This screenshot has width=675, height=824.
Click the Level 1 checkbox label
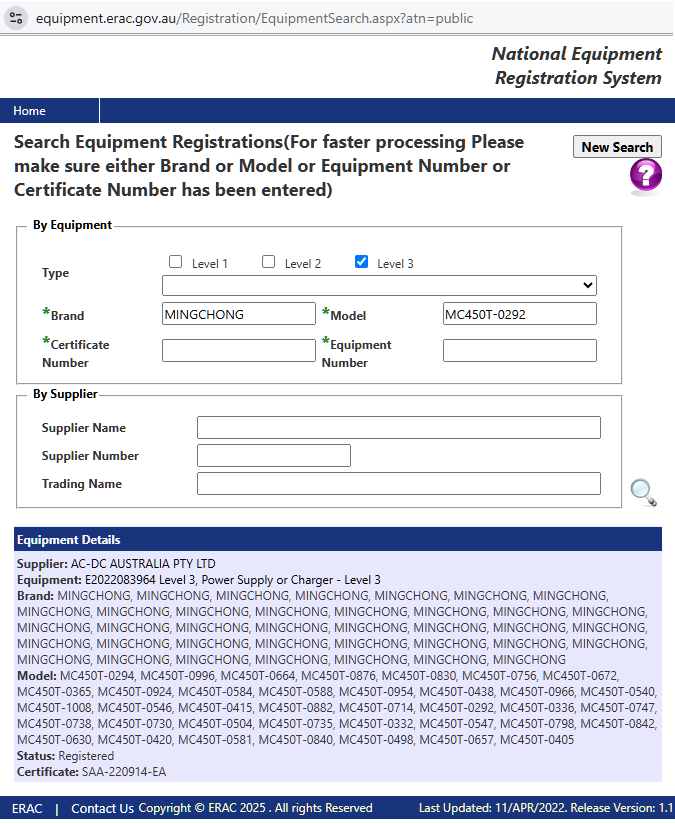click(x=210, y=264)
